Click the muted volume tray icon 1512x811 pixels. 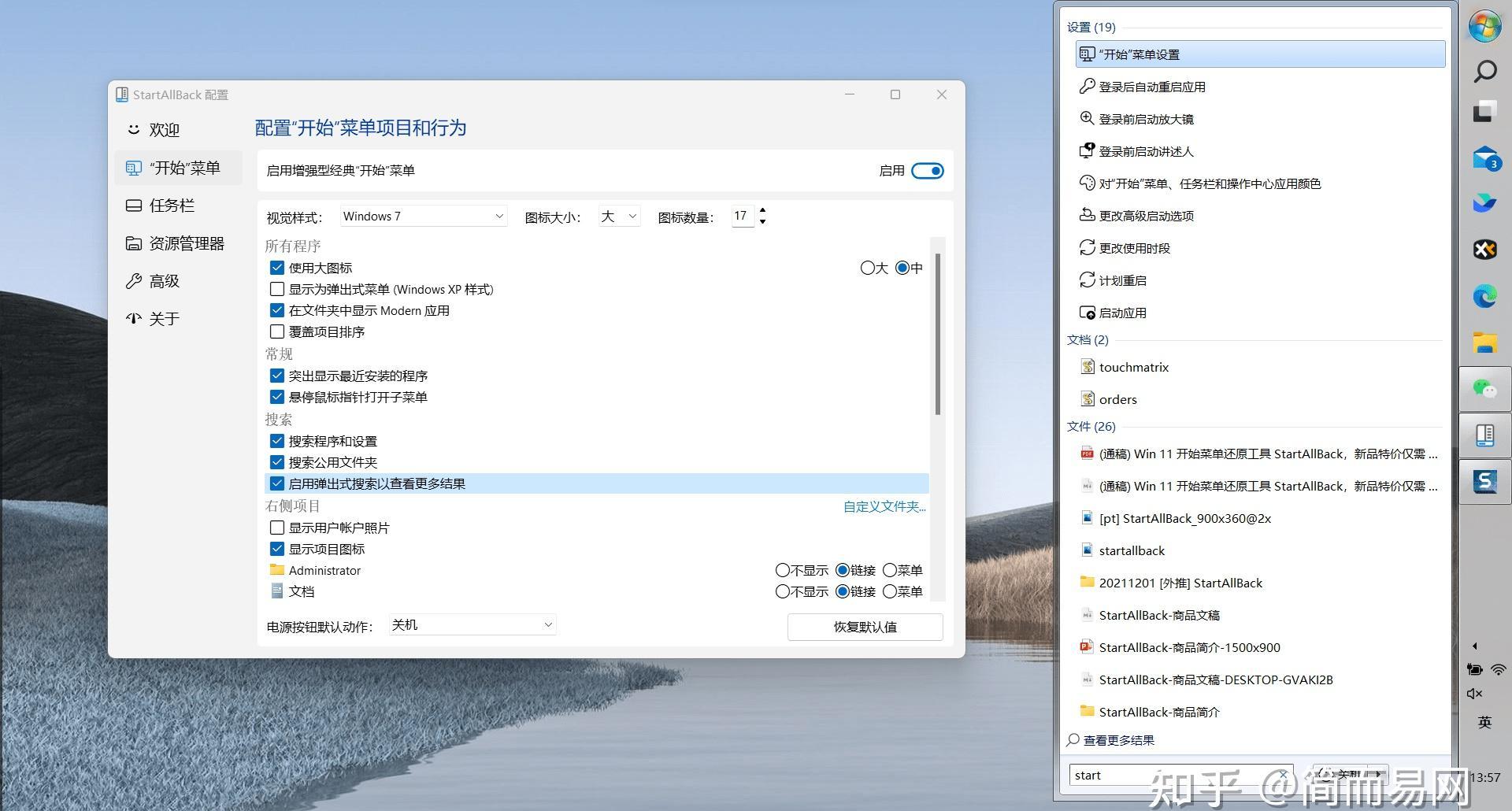pyautogui.click(x=1474, y=694)
